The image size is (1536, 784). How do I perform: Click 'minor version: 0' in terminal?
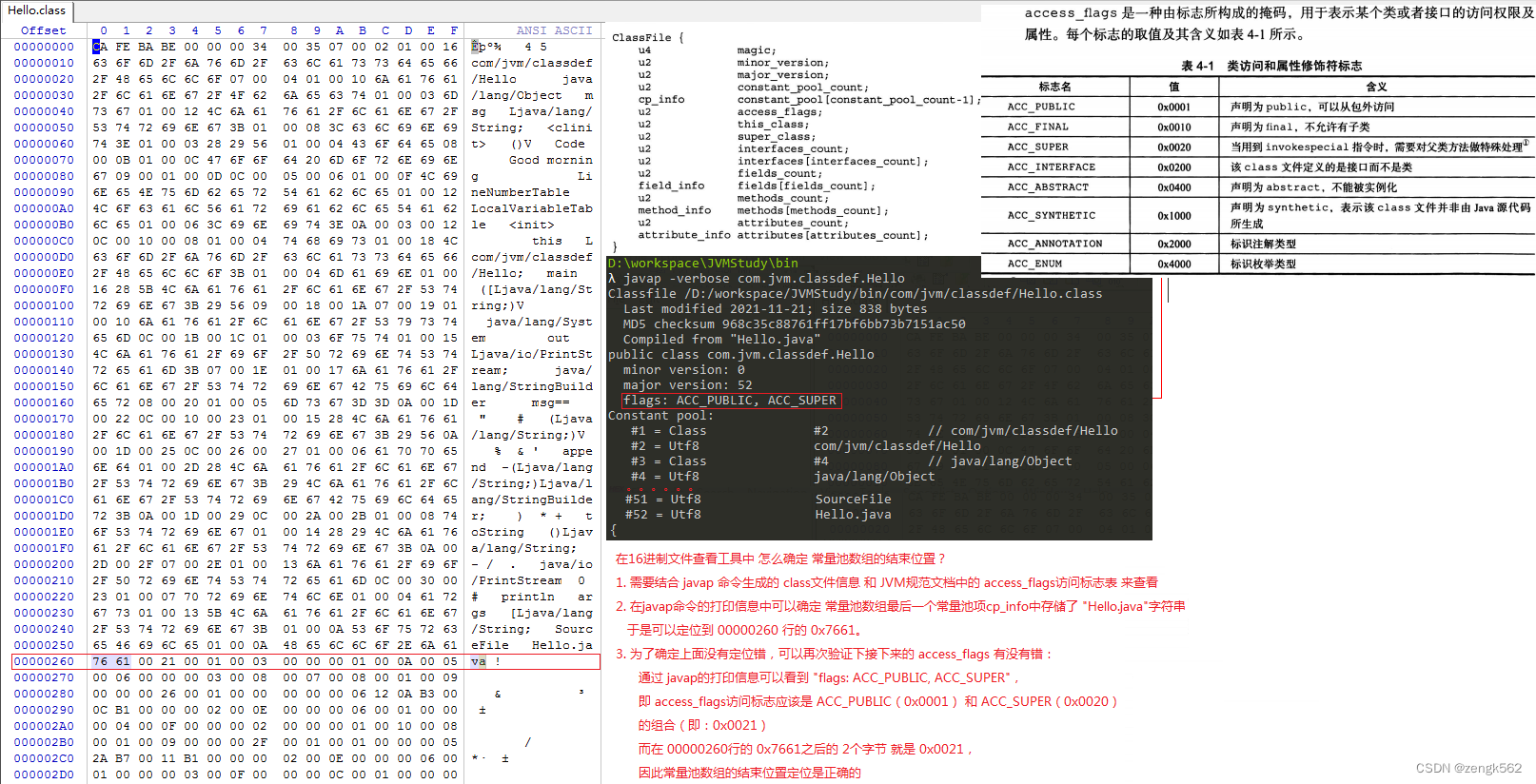(x=684, y=370)
